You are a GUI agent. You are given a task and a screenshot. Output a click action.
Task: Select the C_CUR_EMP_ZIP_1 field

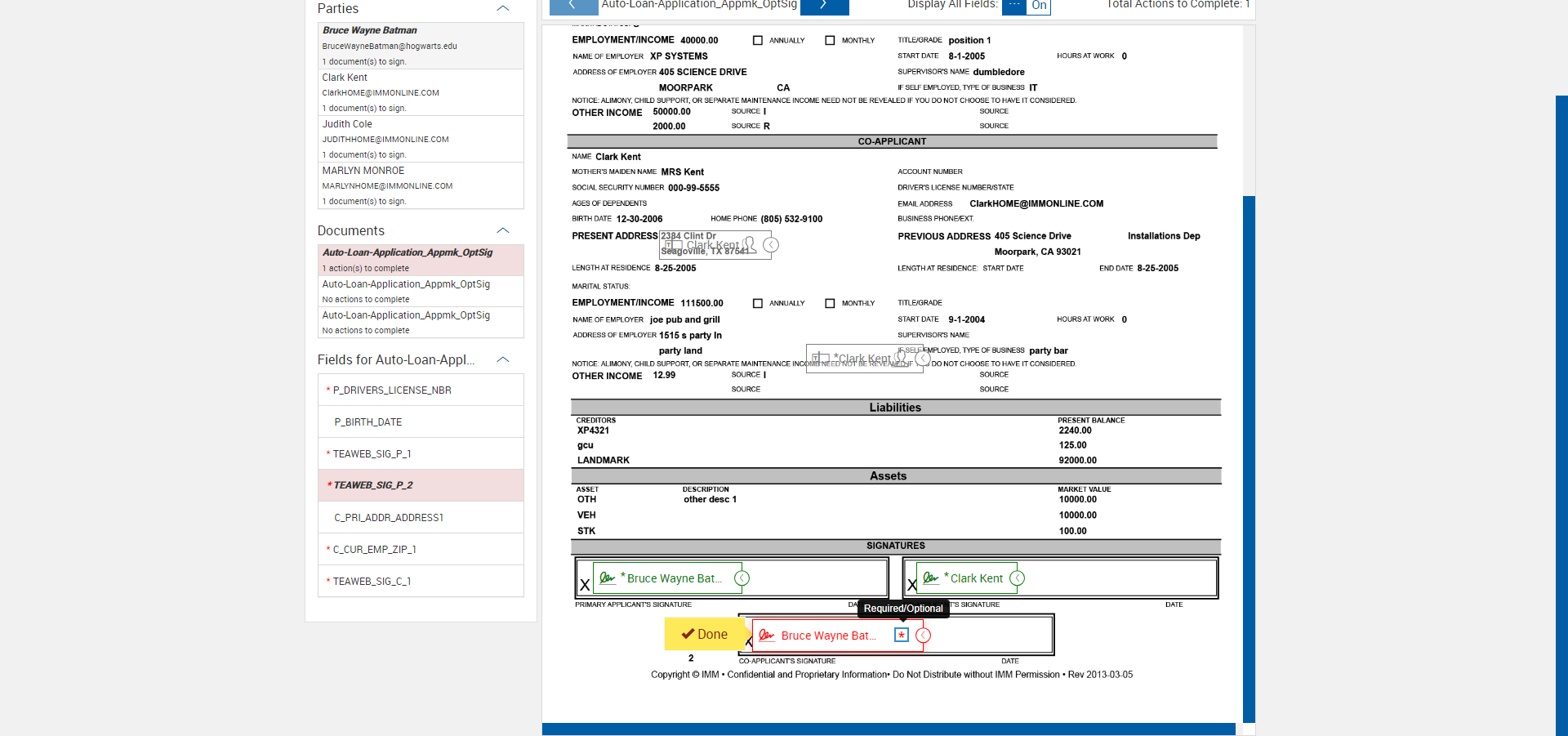point(421,550)
